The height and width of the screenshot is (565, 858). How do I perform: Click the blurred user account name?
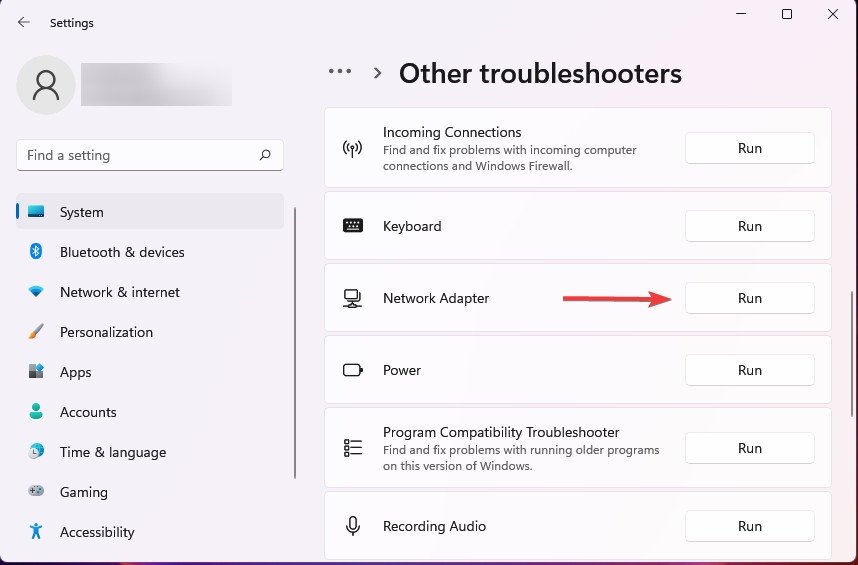(x=156, y=84)
